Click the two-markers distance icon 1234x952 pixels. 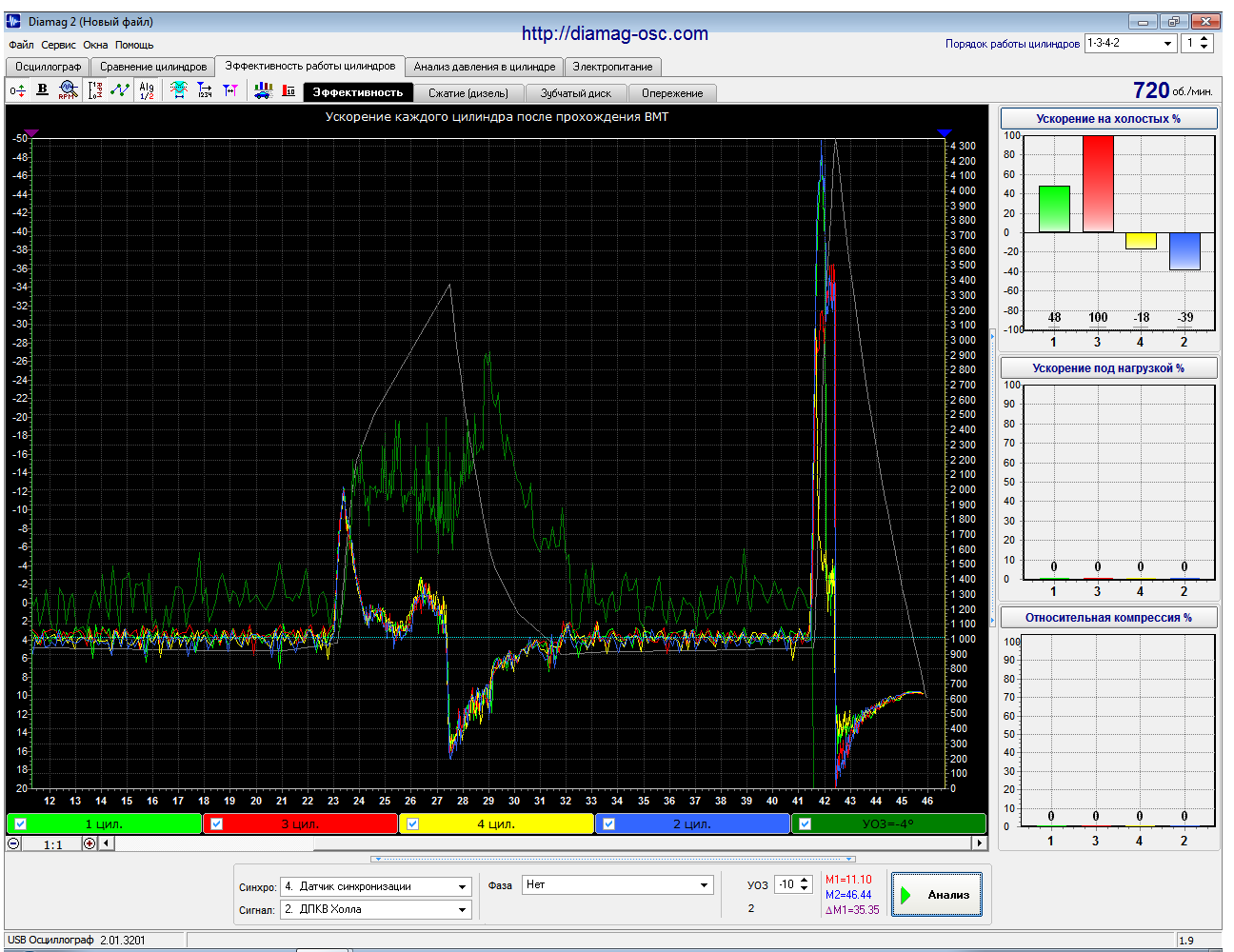[x=230, y=90]
